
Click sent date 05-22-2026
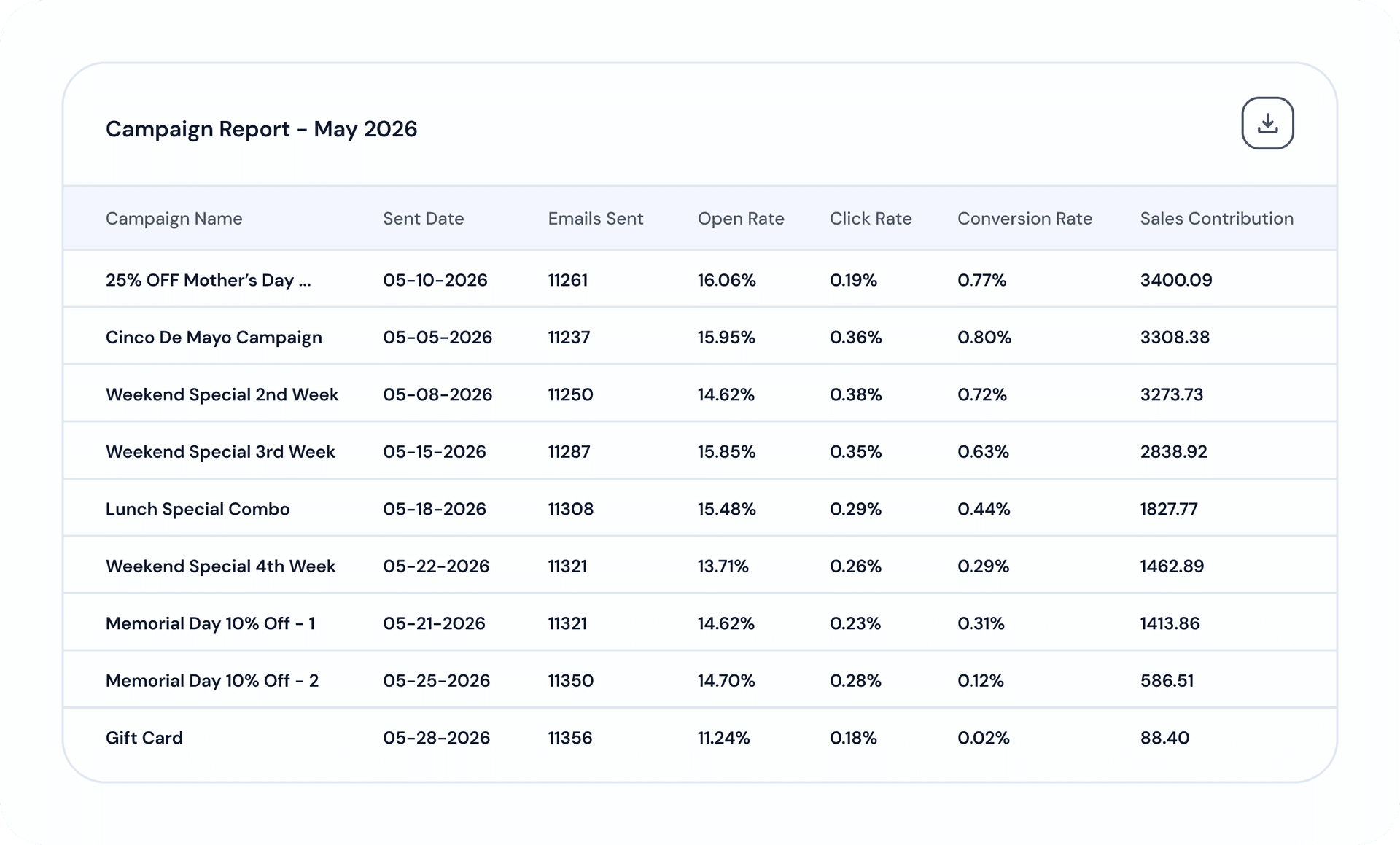pos(436,566)
